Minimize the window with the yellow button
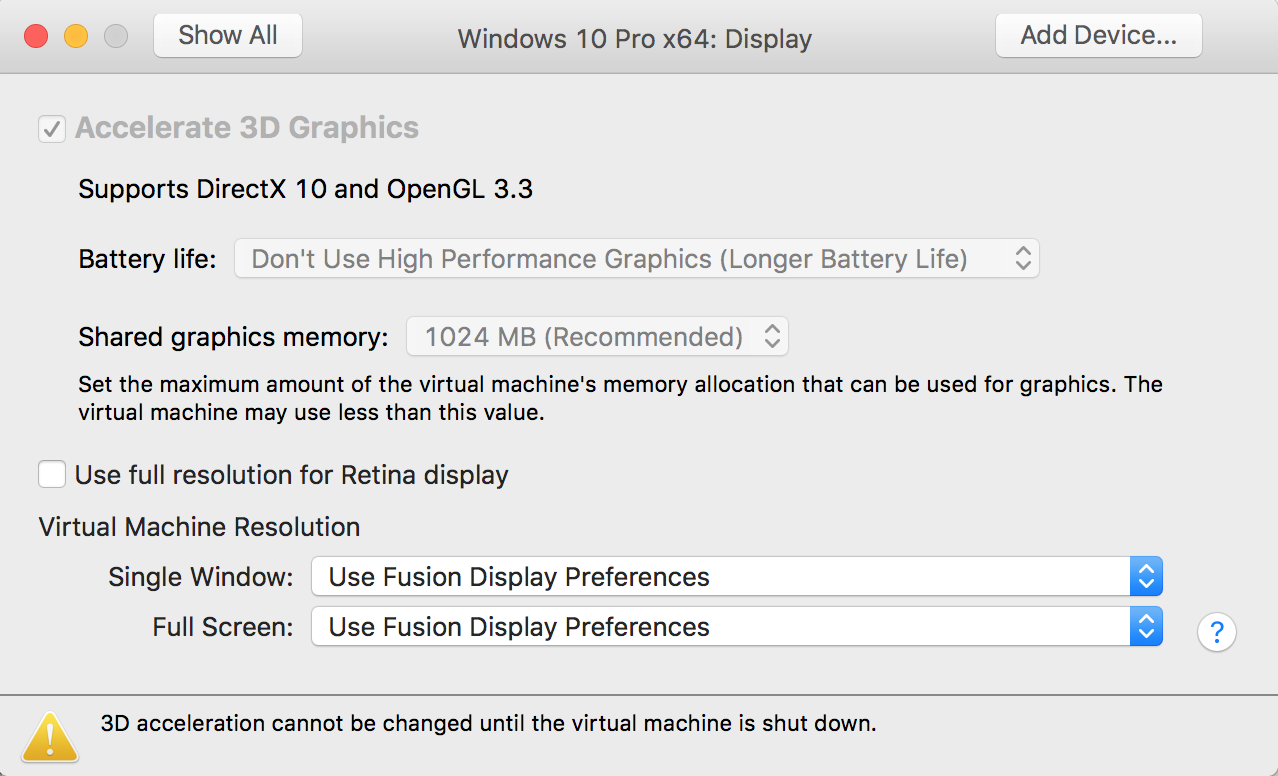The image size is (1278, 776). [x=76, y=37]
